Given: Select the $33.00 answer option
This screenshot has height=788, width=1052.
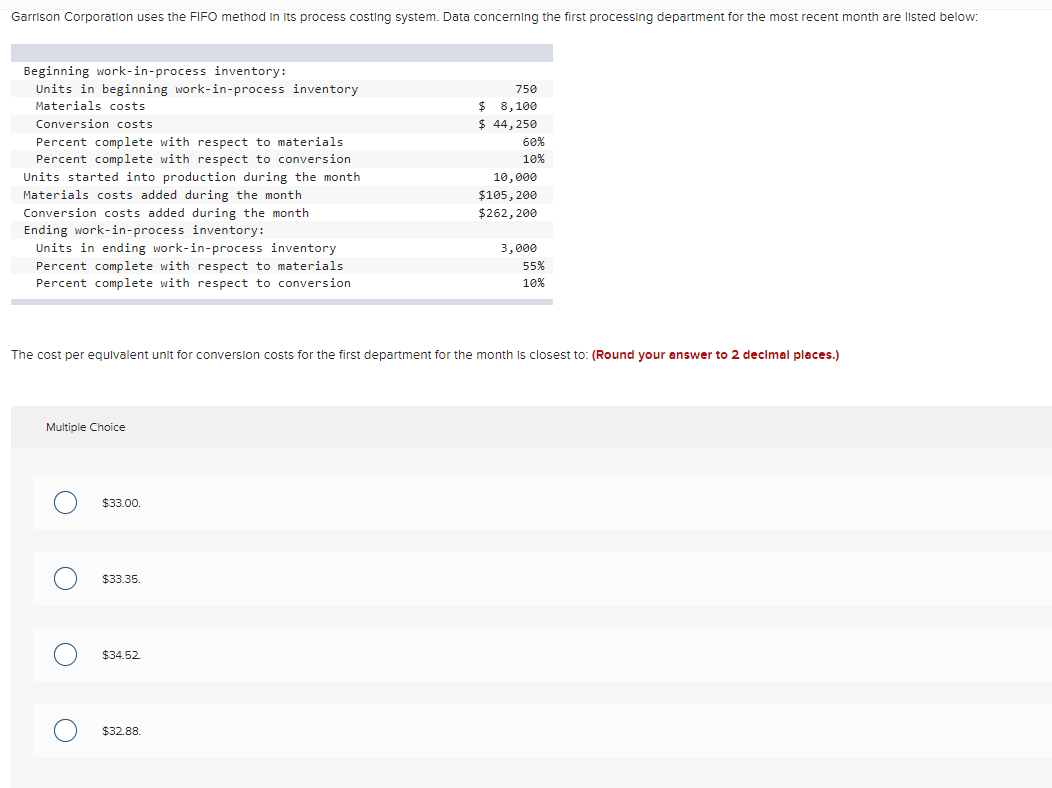Looking at the screenshot, I should [x=65, y=502].
